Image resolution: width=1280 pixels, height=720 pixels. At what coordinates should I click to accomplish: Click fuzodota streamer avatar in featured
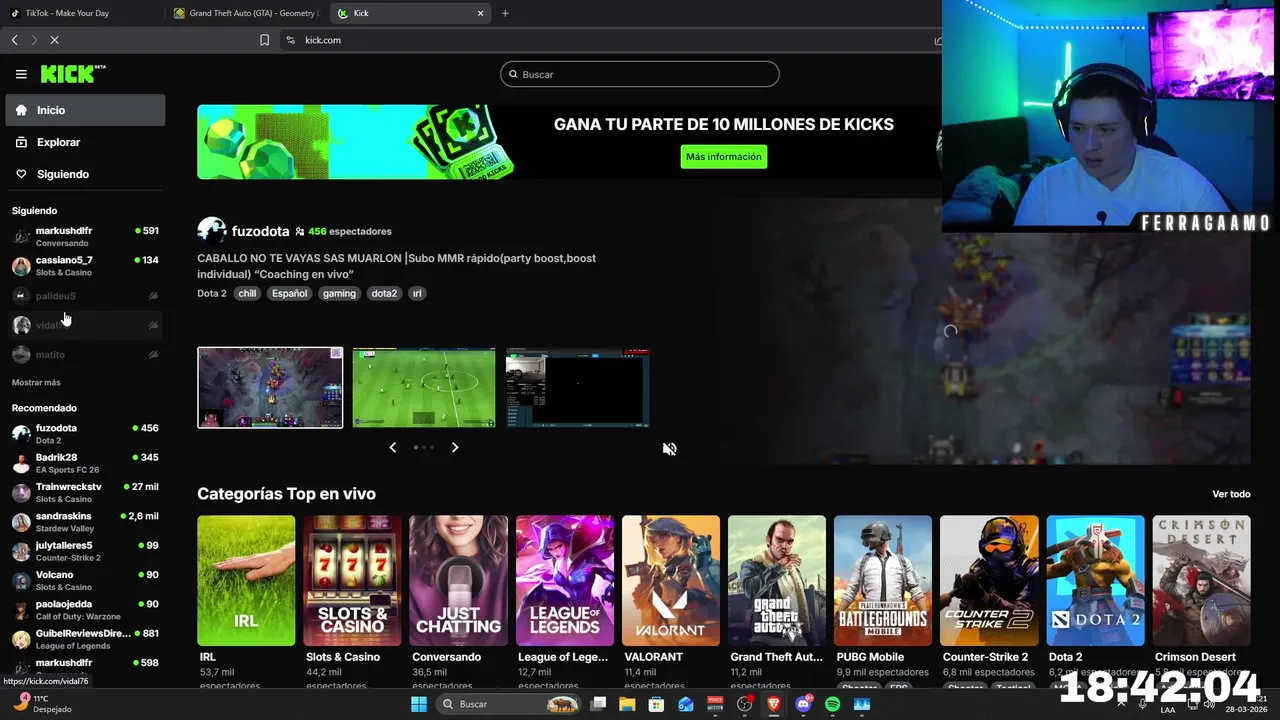point(212,231)
